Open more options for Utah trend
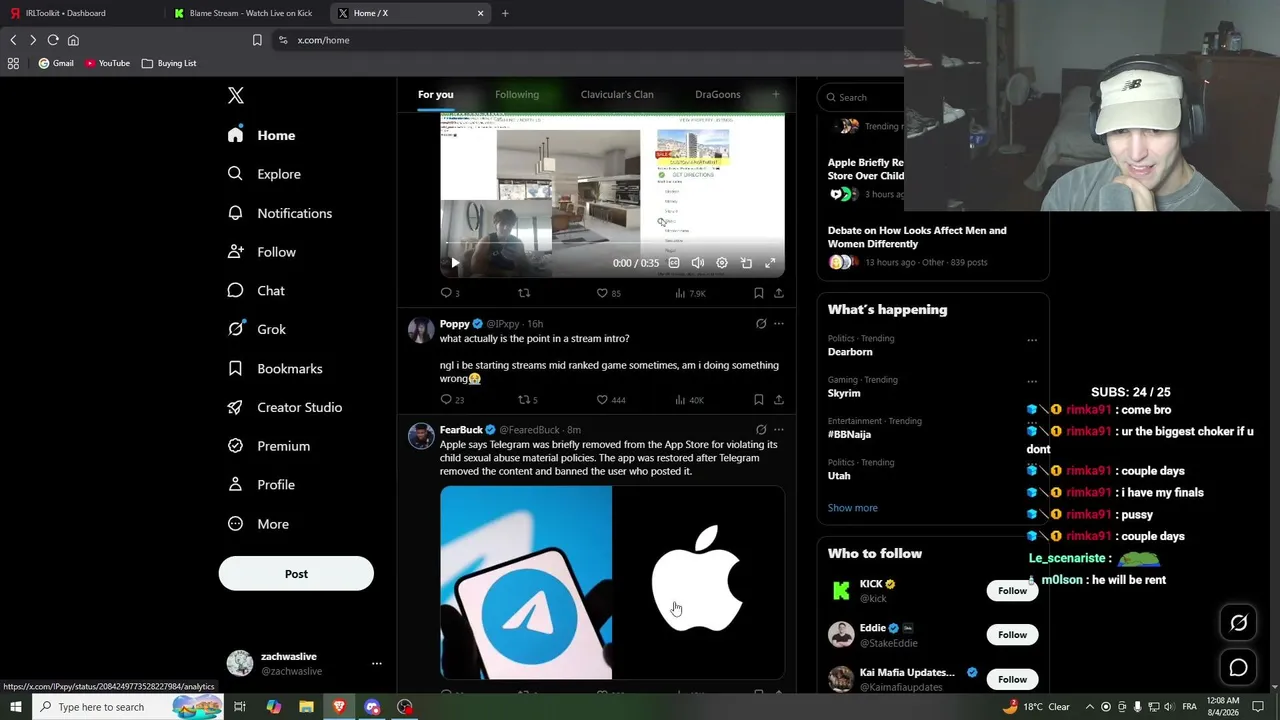Screen dimensions: 1280x720 1032,464
